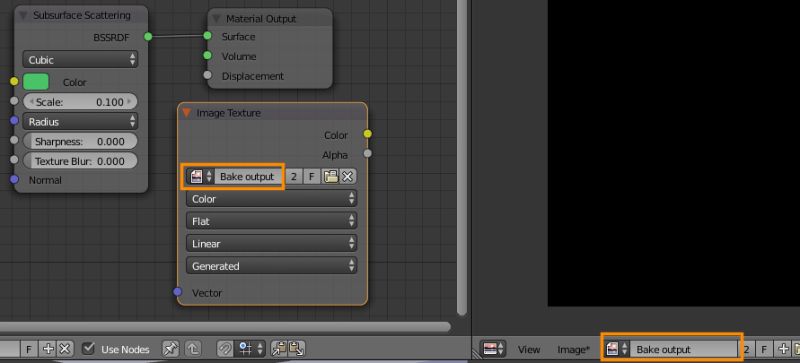Image resolution: width=800 pixels, height=363 pixels.
Task: Click the go to parent node tree icon
Action: [193, 349]
